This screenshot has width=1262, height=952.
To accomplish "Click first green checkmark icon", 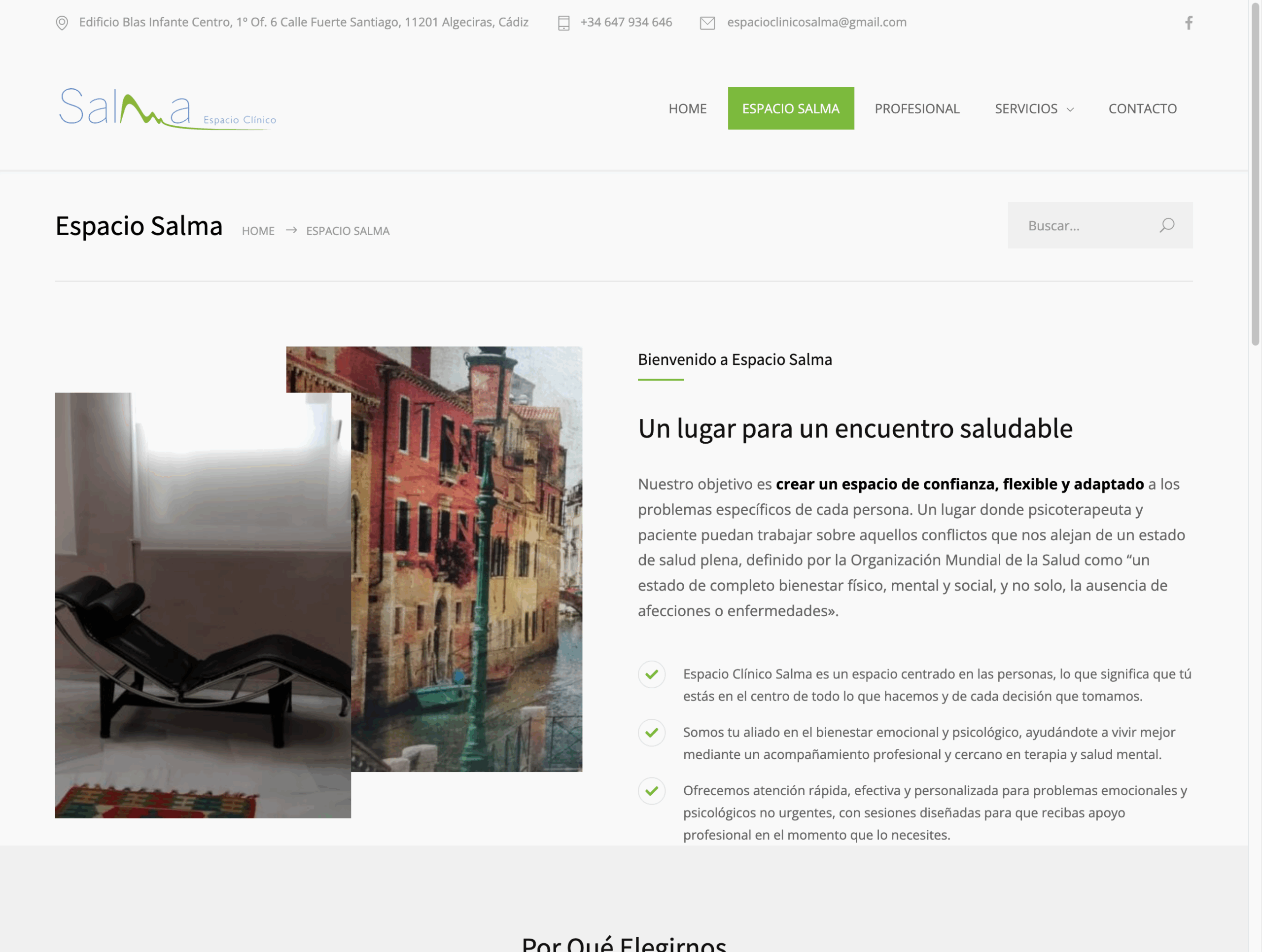I will [x=652, y=674].
